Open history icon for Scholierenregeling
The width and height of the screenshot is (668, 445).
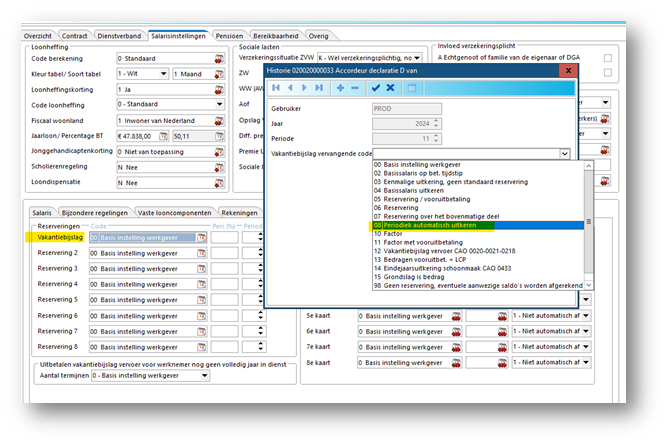(219, 167)
